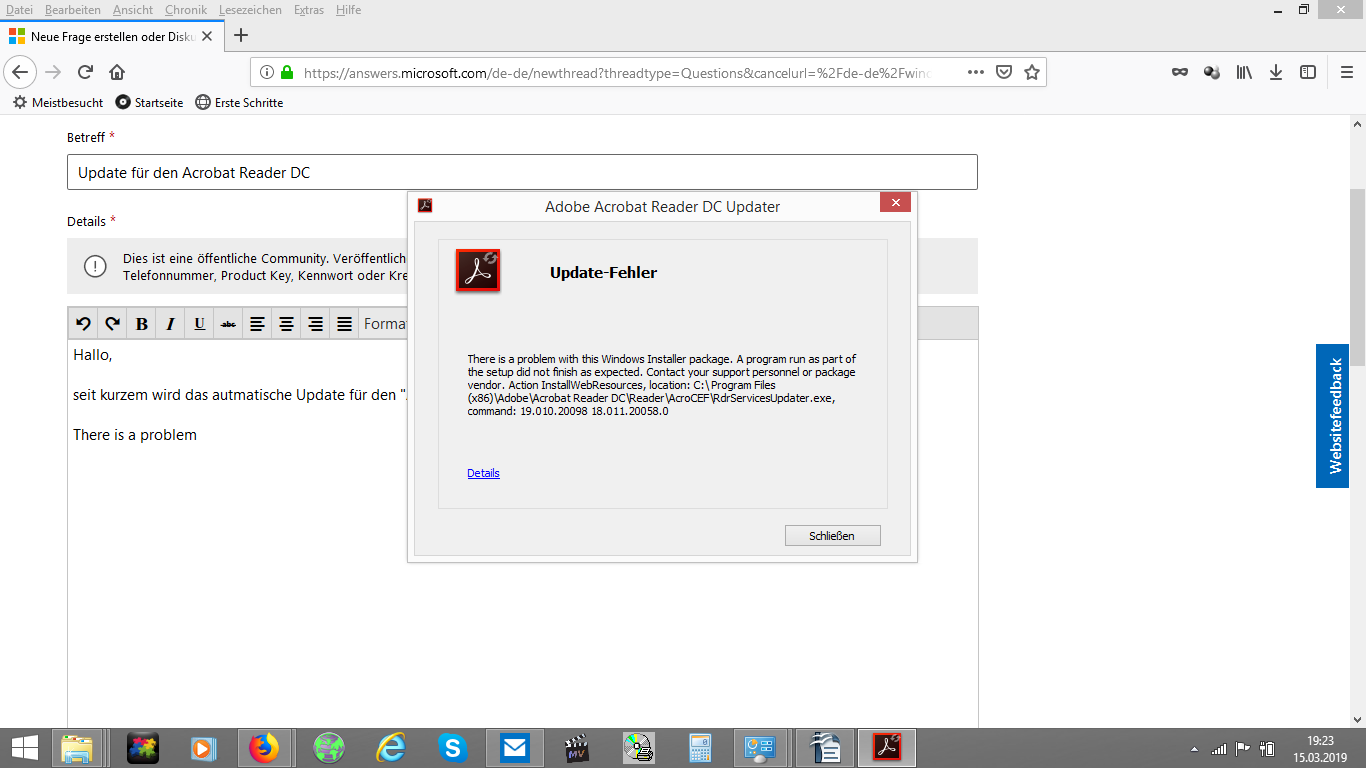The height and width of the screenshot is (768, 1366).
Task: Align text right in the editor
Action: click(x=316, y=323)
